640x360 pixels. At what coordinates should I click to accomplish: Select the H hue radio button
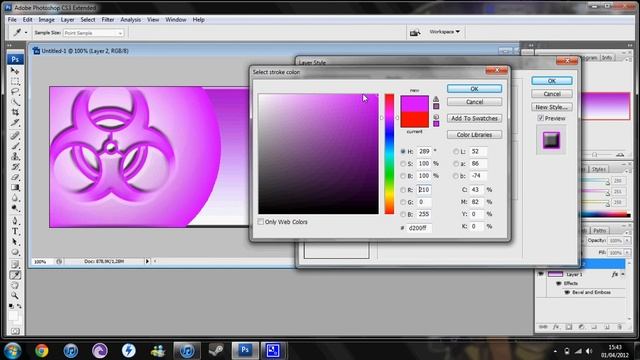(x=403, y=151)
